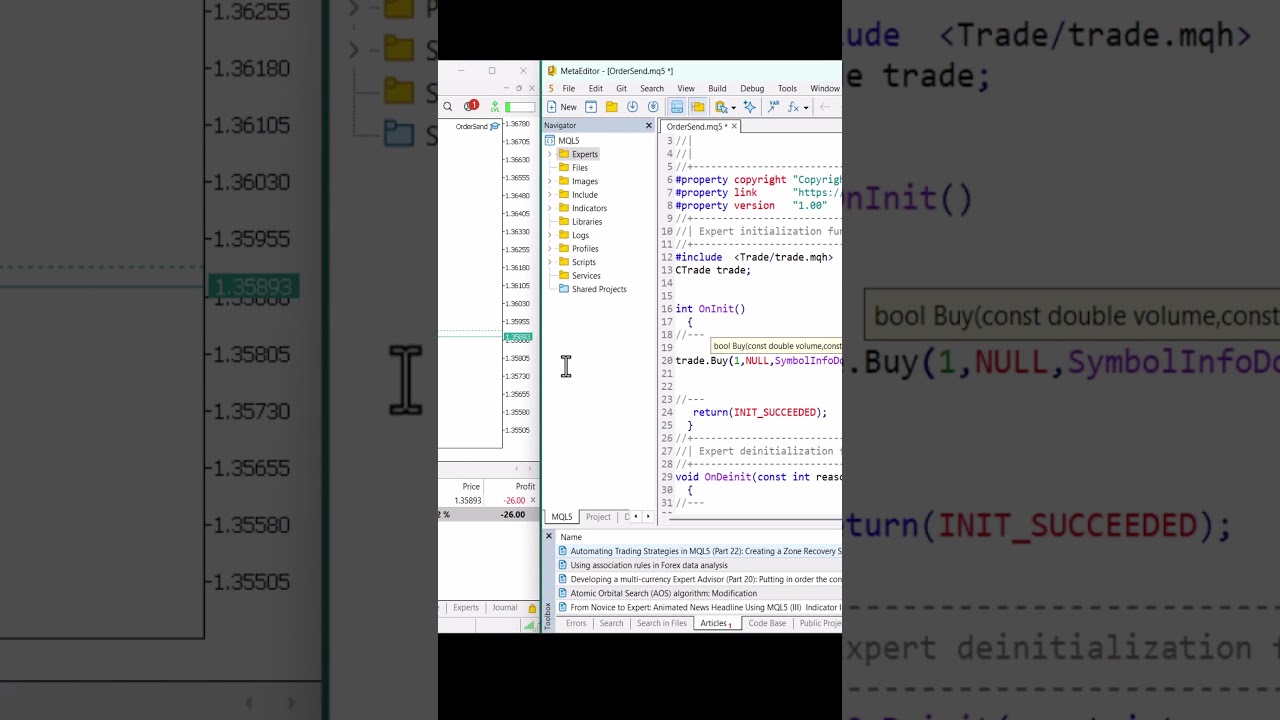Click the fx function toolbar icon
1280x720 pixels.
click(794, 107)
